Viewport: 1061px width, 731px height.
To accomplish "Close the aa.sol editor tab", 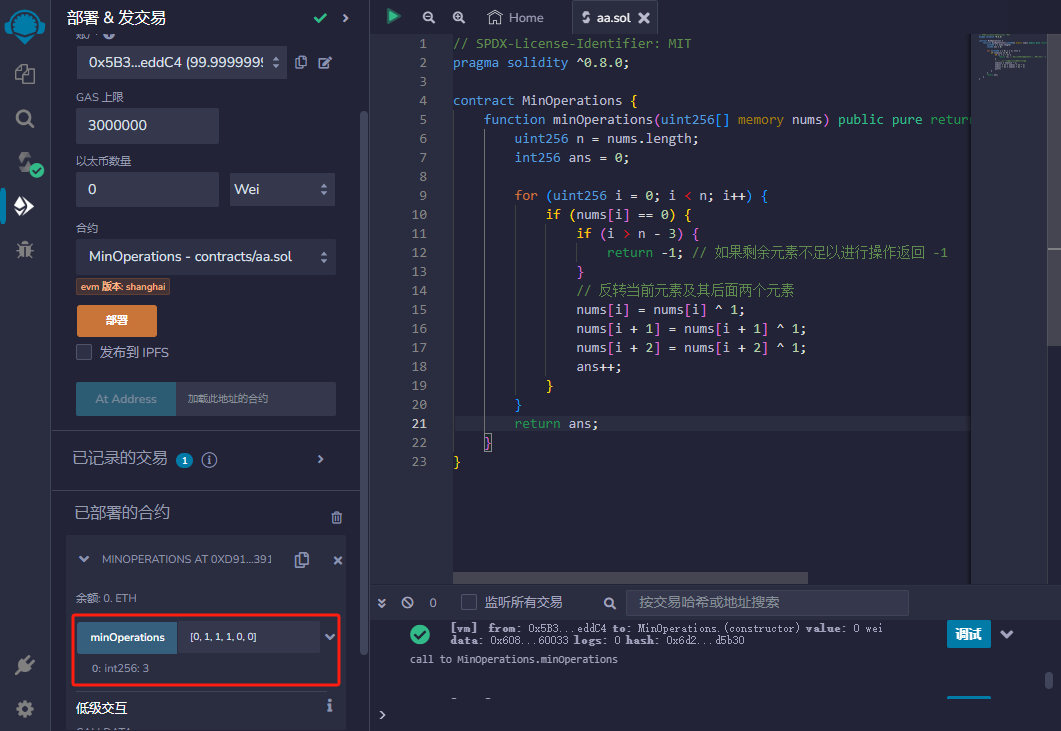I will [644, 18].
